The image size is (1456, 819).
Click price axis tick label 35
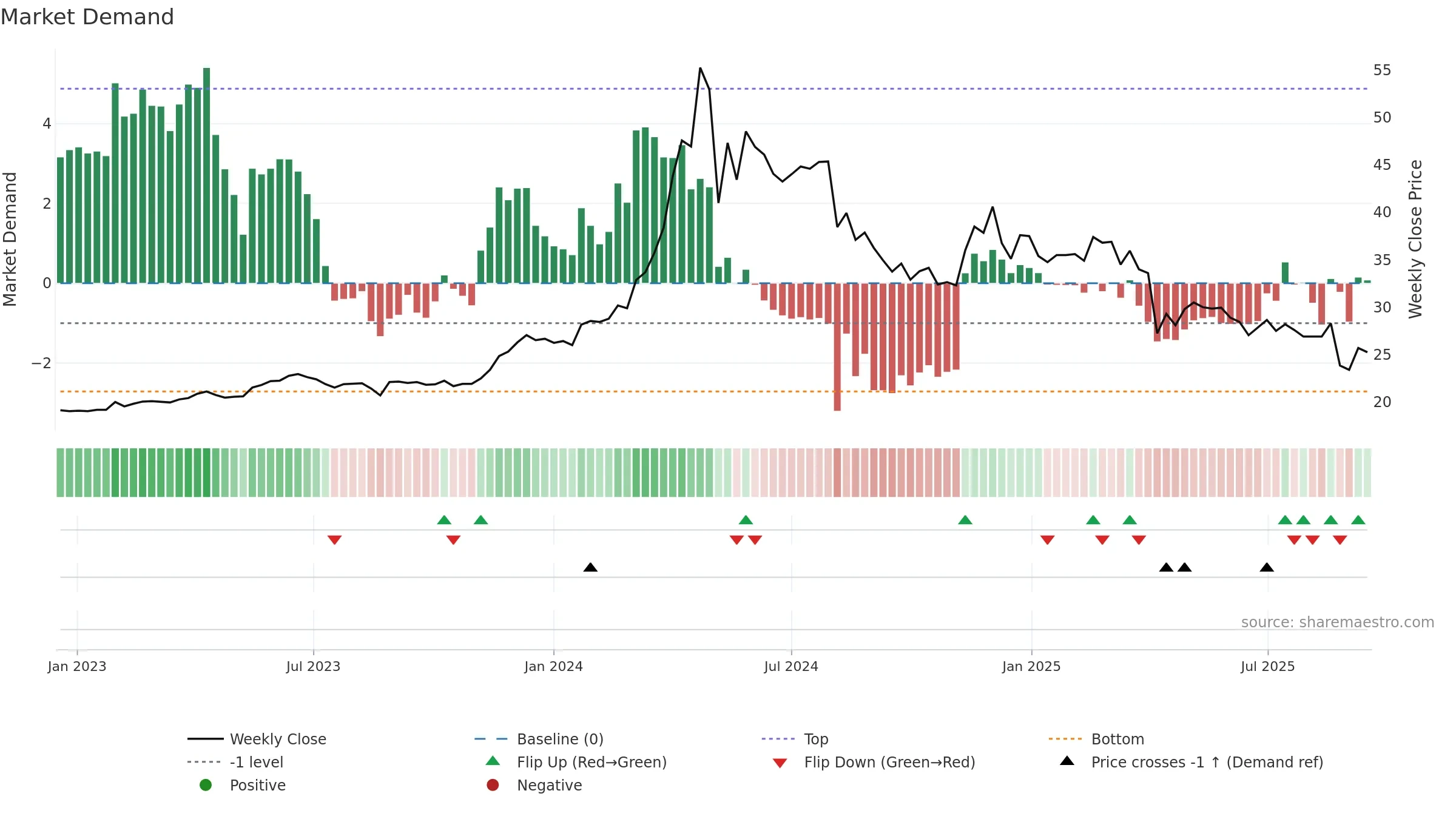(x=1382, y=260)
